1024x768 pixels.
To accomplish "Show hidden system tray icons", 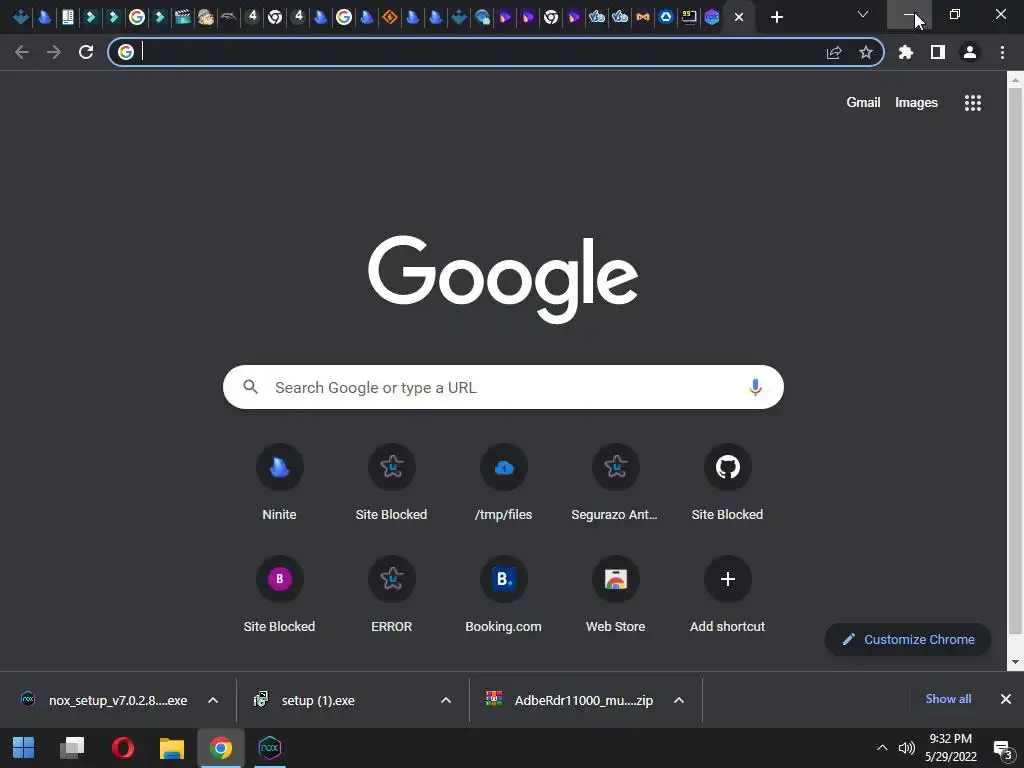I will tap(882, 748).
